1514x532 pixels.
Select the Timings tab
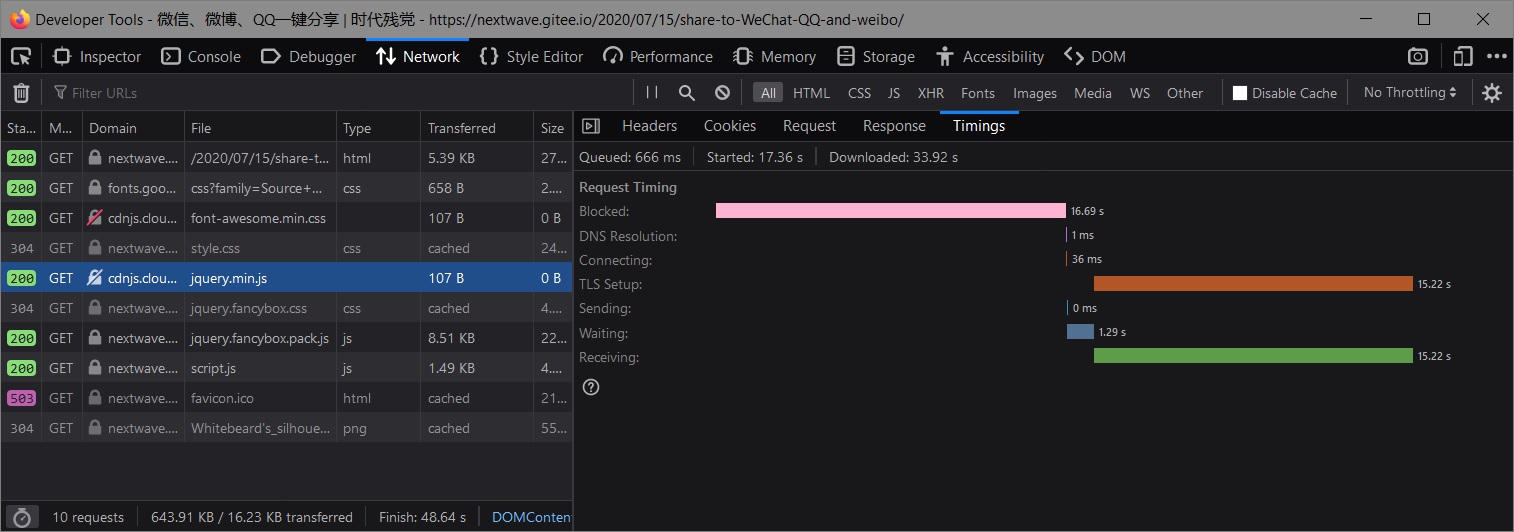pos(979,126)
